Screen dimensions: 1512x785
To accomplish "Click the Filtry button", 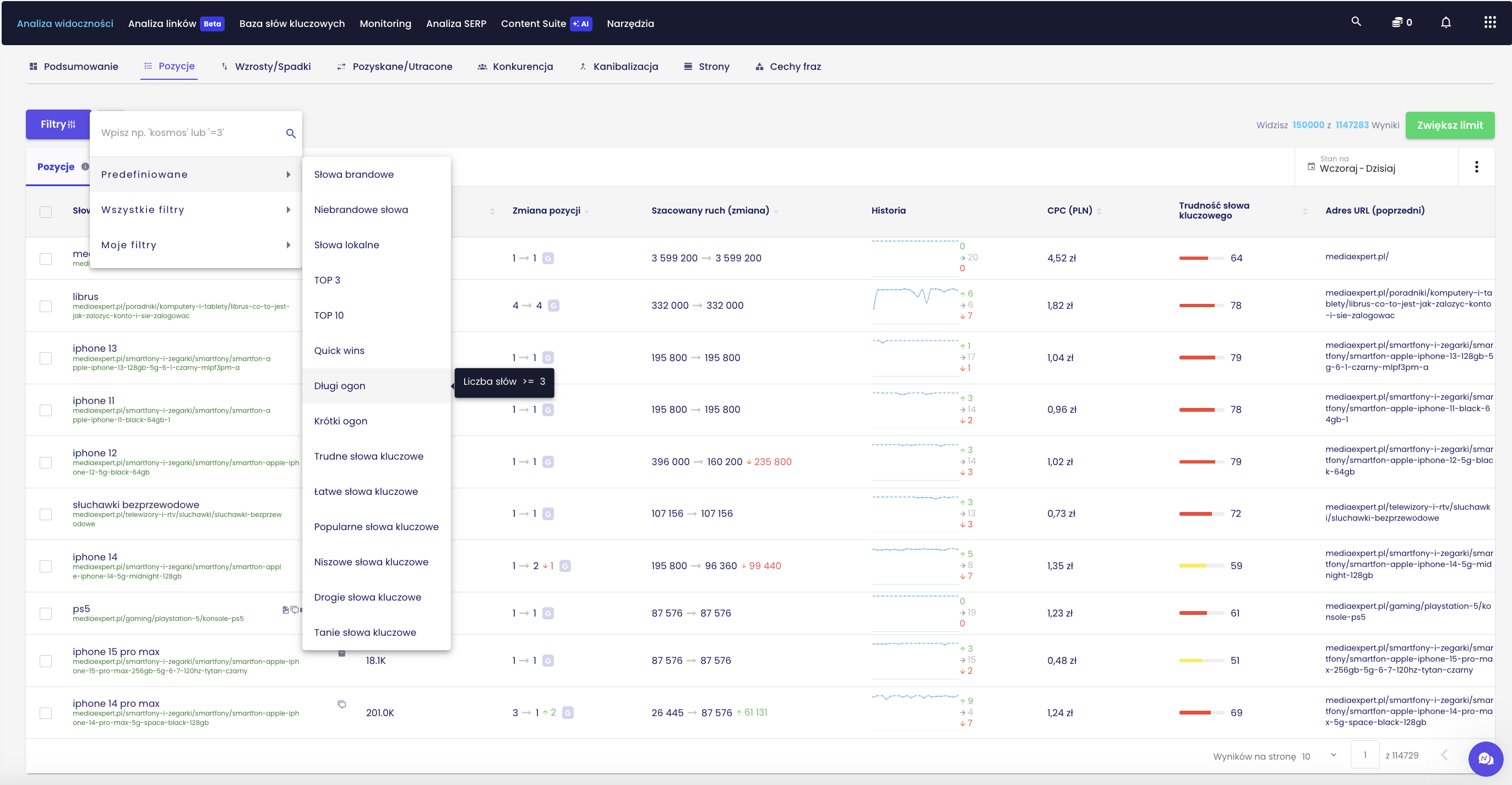I will 57,124.
